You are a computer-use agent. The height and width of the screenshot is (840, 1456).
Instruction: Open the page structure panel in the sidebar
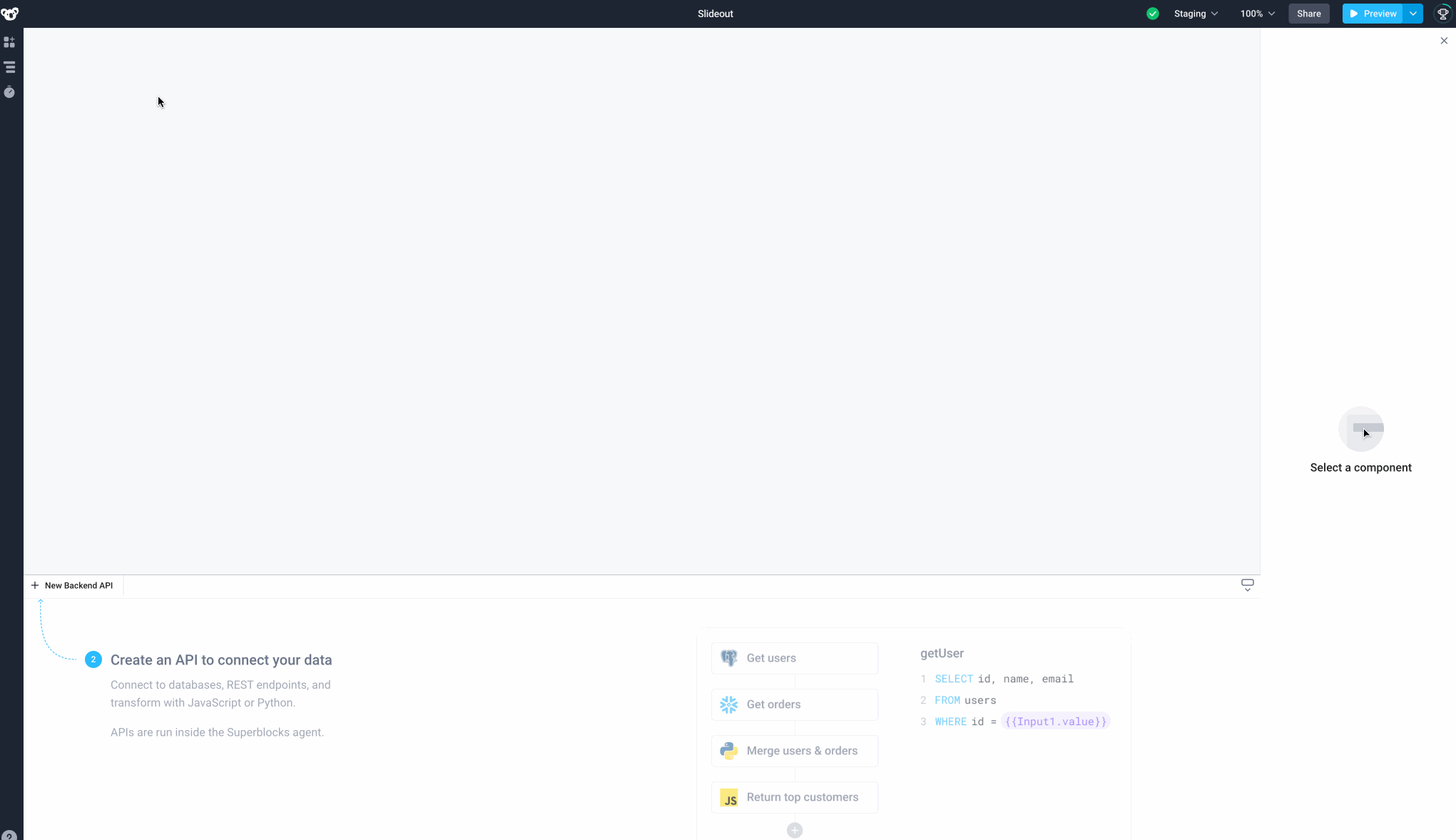pyautogui.click(x=10, y=67)
